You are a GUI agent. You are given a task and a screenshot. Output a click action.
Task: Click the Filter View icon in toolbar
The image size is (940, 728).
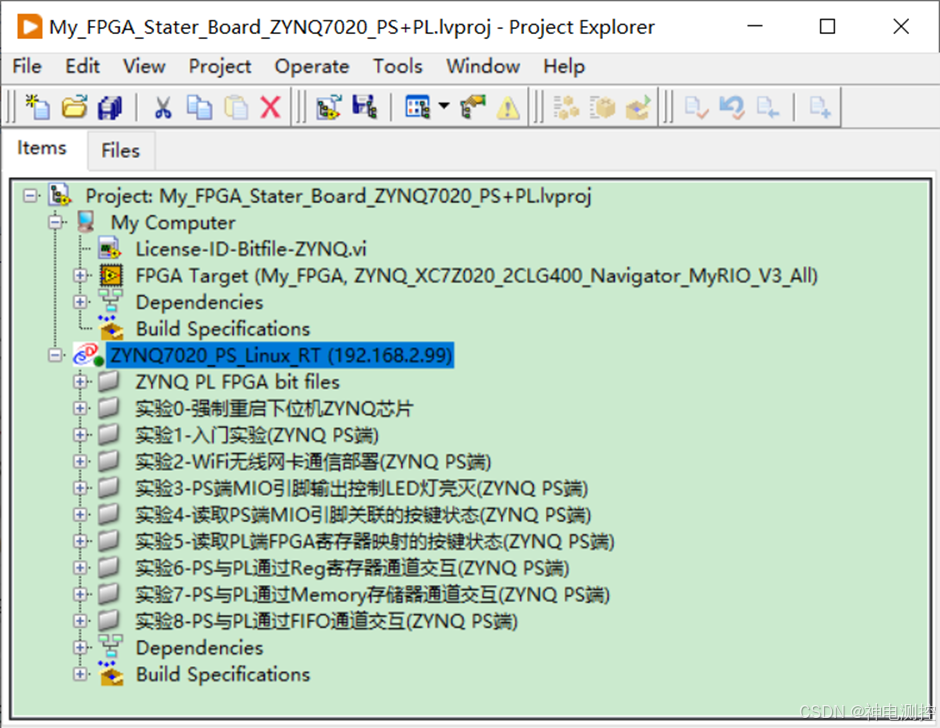coord(418,107)
